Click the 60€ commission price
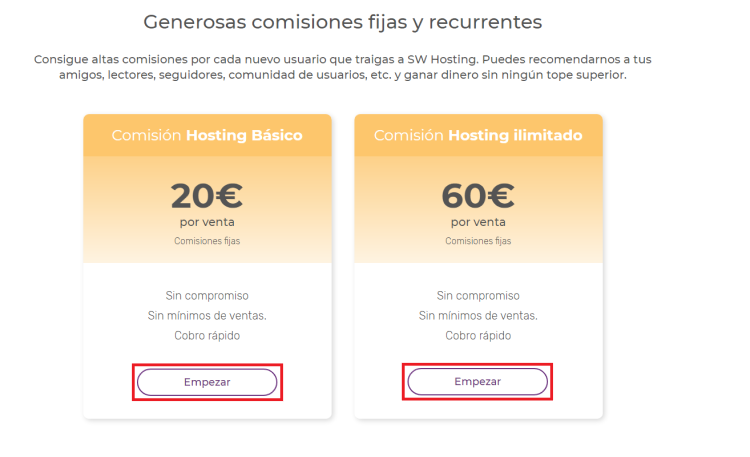This screenshot has width=750, height=457. tap(478, 196)
